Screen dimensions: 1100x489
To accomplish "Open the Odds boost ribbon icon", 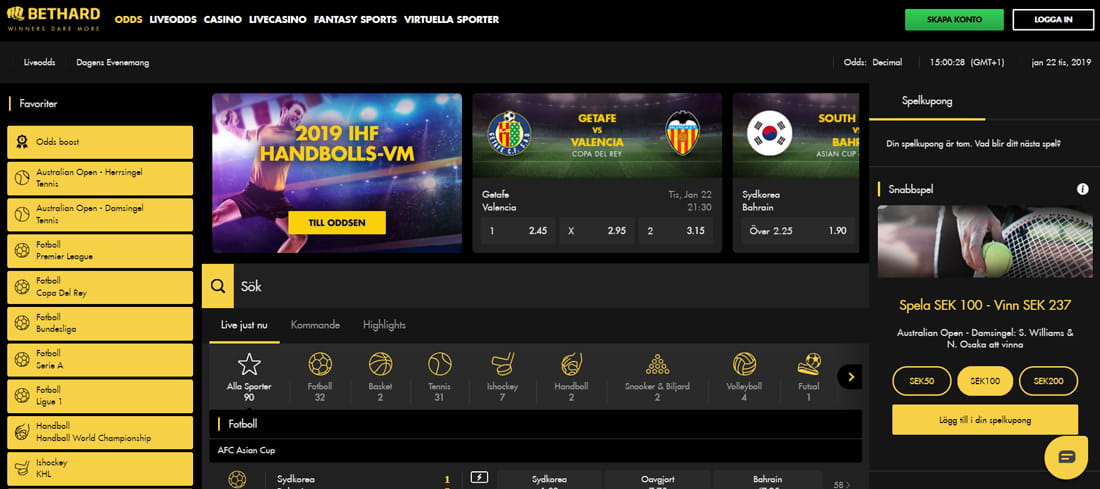I will click(22, 142).
